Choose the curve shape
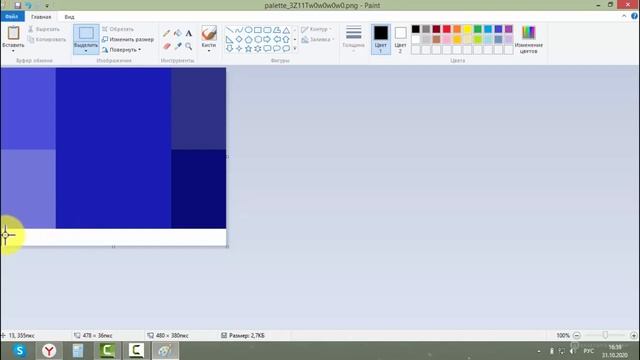Image resolution: width=640 pixels, height=360 pixels. coord(239,30)
